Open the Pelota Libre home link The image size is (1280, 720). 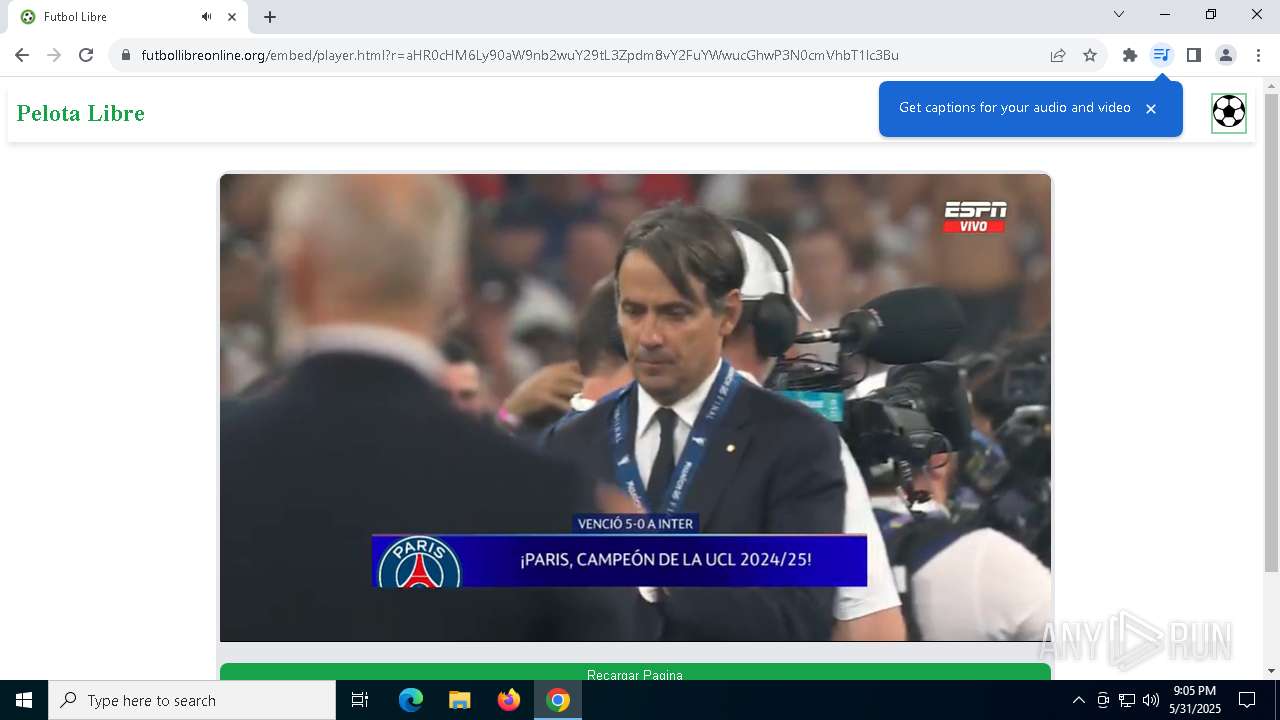(x=81, y=113)
